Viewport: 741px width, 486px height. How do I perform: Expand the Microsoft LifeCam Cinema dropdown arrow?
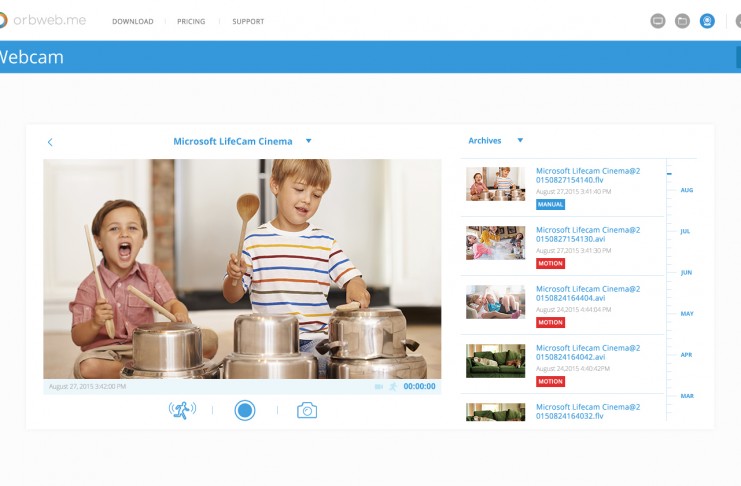(x=309, y=141)
